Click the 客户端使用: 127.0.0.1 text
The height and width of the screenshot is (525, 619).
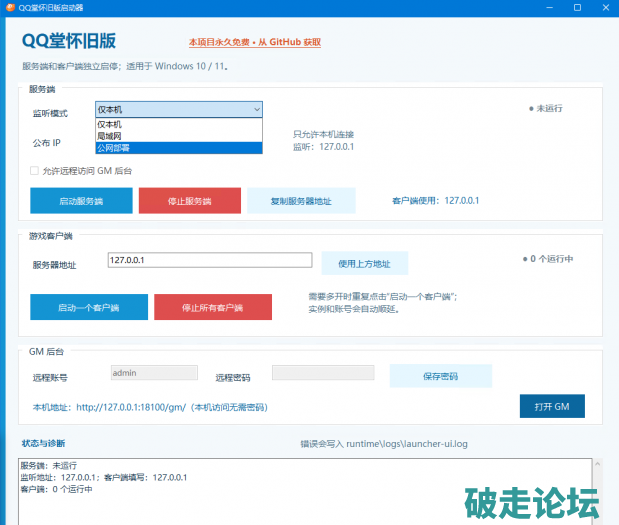pyautogui.click(x=435, y=201)
